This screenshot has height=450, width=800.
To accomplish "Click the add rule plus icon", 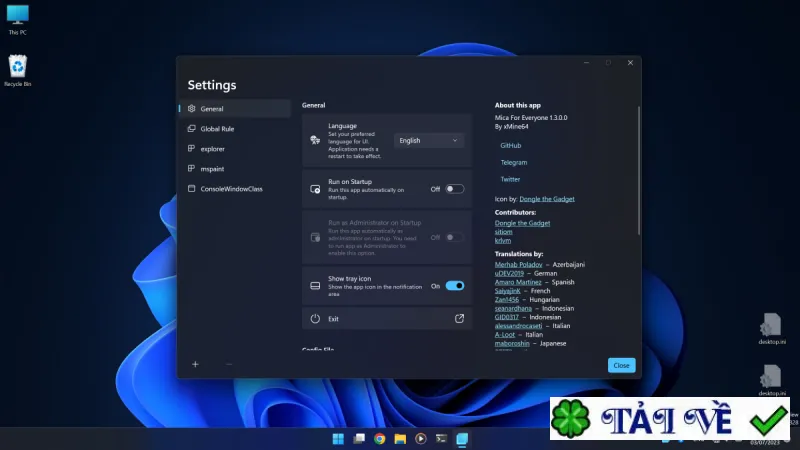I will point(195,364).
